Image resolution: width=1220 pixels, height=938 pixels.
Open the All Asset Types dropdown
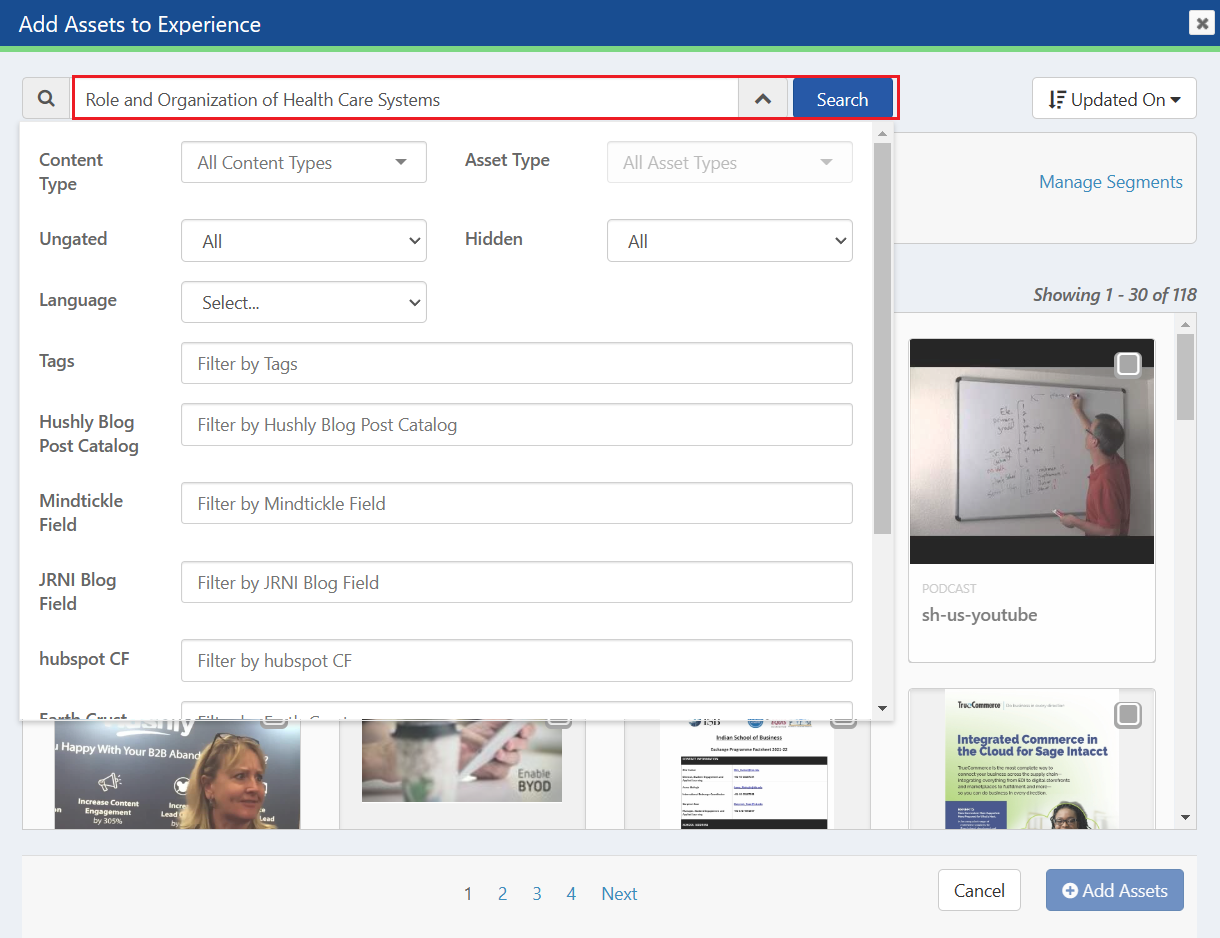click(x=730, y=162)
